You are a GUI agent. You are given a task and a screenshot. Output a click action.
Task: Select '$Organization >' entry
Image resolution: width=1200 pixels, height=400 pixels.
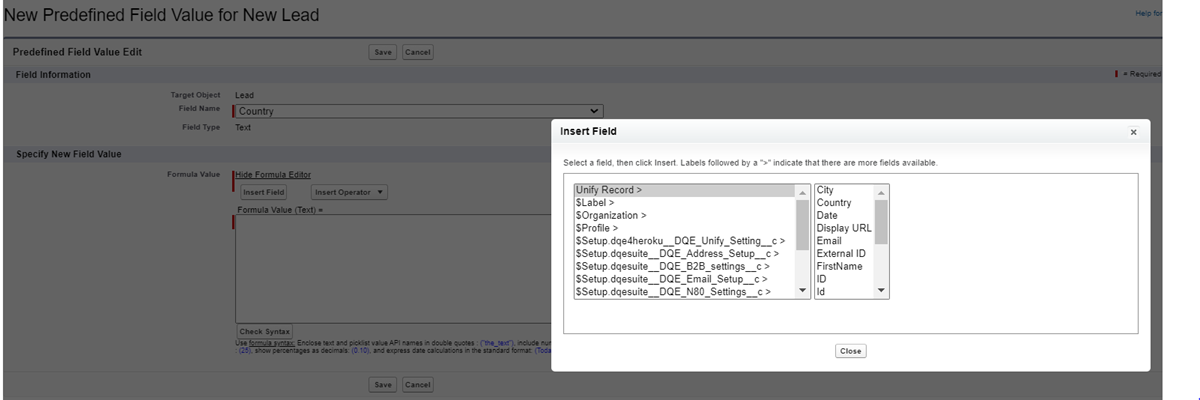click(685, 215)
